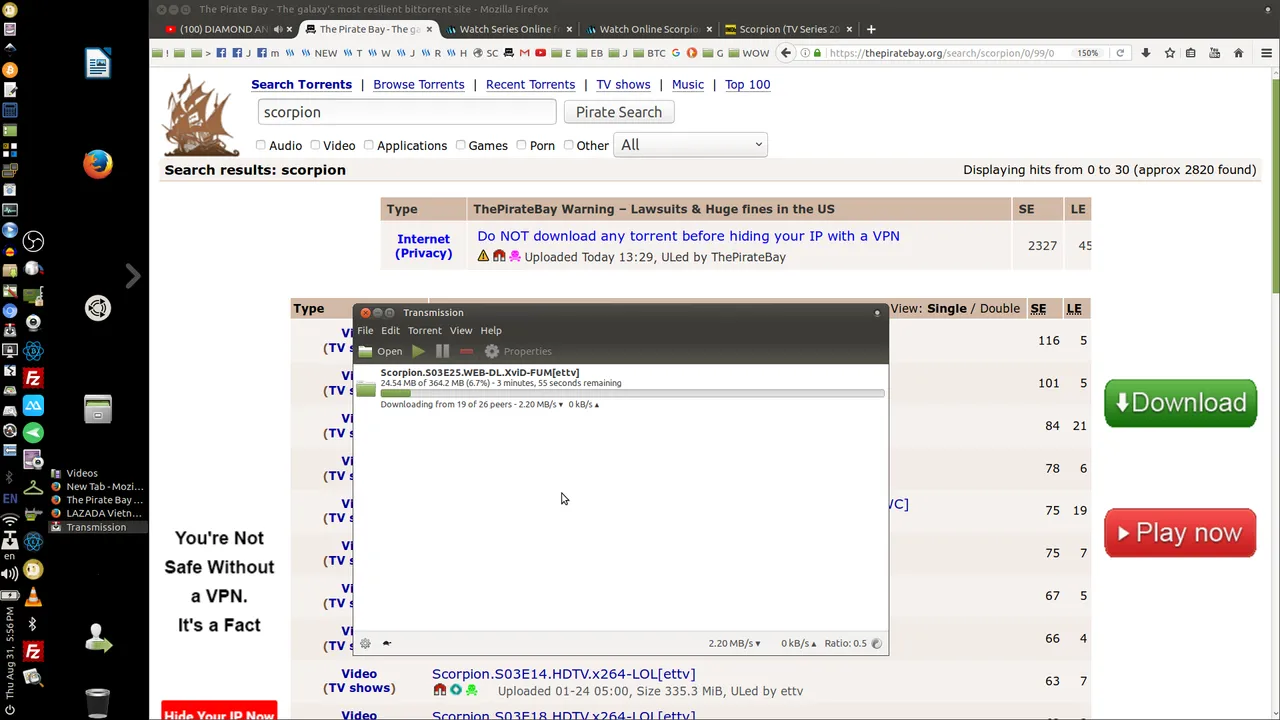Open Scorpion.S03E14.HDTV.x264-LOL torrent link
This screenshot has height=720, width=1280.
point(563,674)
